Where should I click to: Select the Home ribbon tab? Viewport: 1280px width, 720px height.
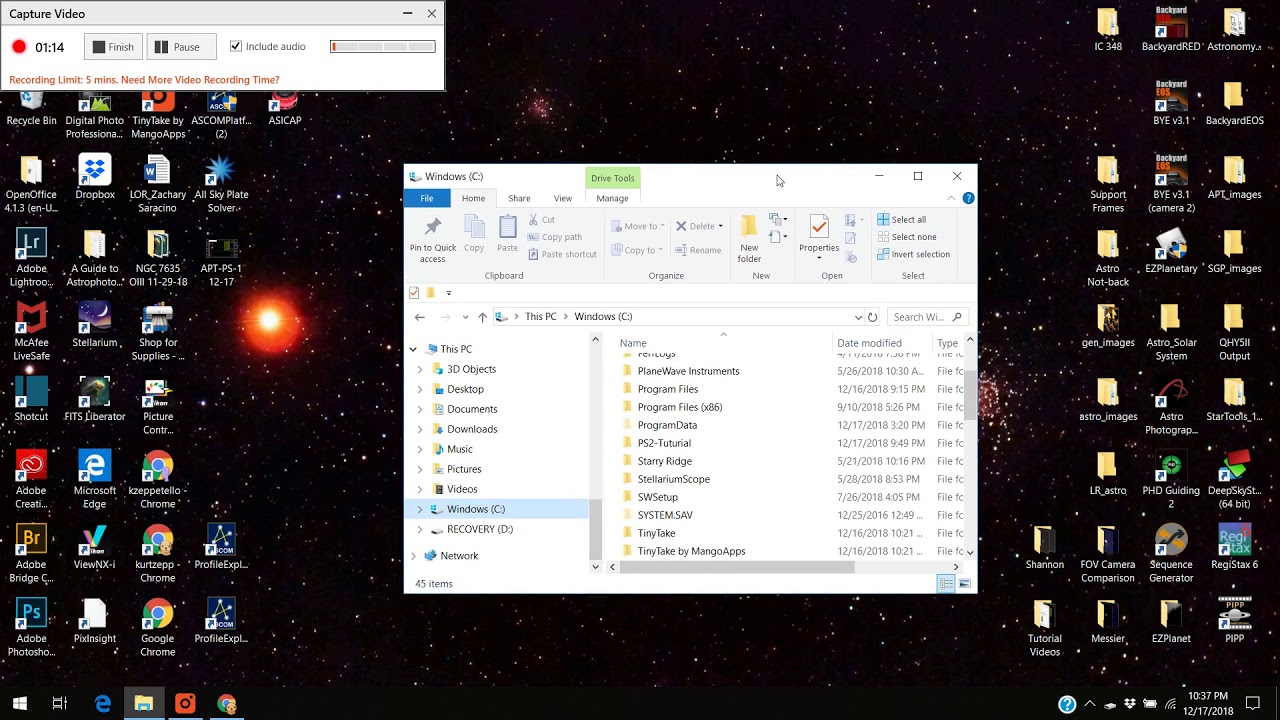point(473,198)
